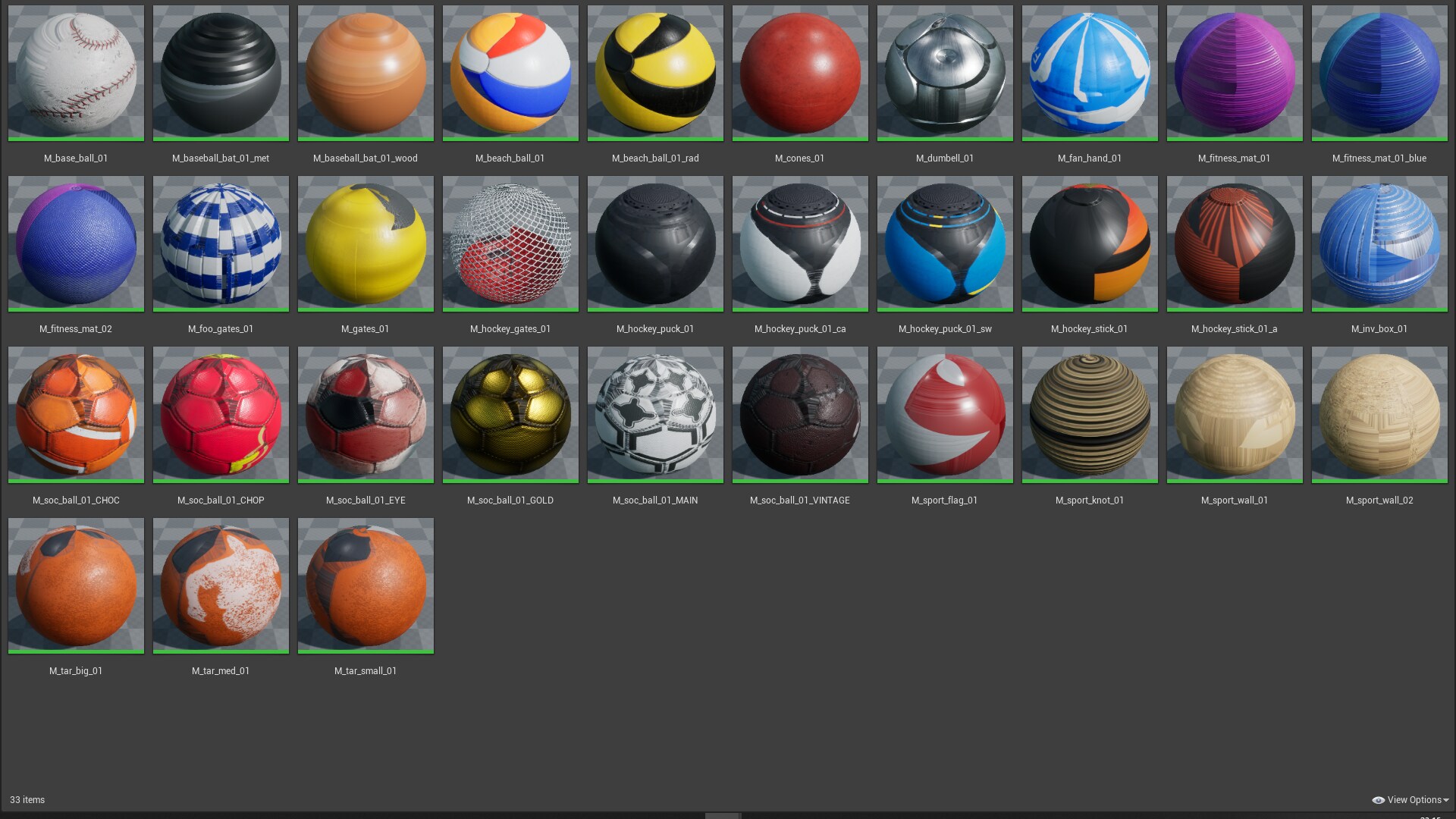Select the M_soc_ball_01_GOLD material
The width and height of the screenshot is (1456, 819).
pyautogui.click(x=510, y=415)
